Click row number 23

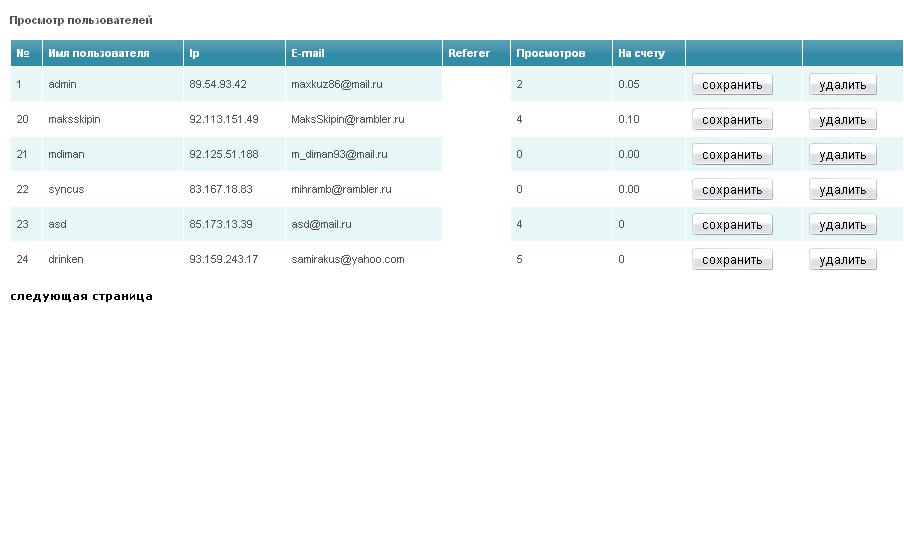click(22, 224)
